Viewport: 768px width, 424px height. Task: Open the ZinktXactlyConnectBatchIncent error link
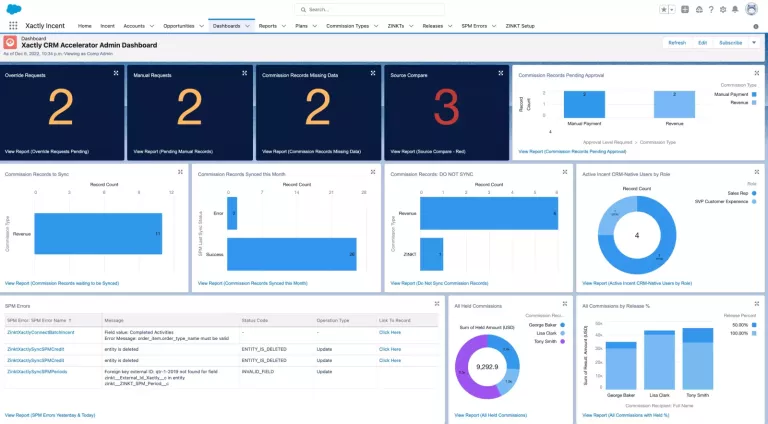coord(41,332)
